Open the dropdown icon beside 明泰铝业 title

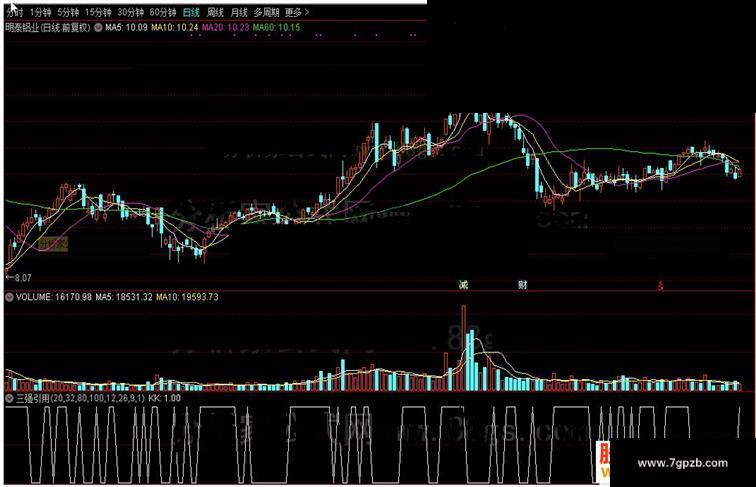tap(98, 27)
